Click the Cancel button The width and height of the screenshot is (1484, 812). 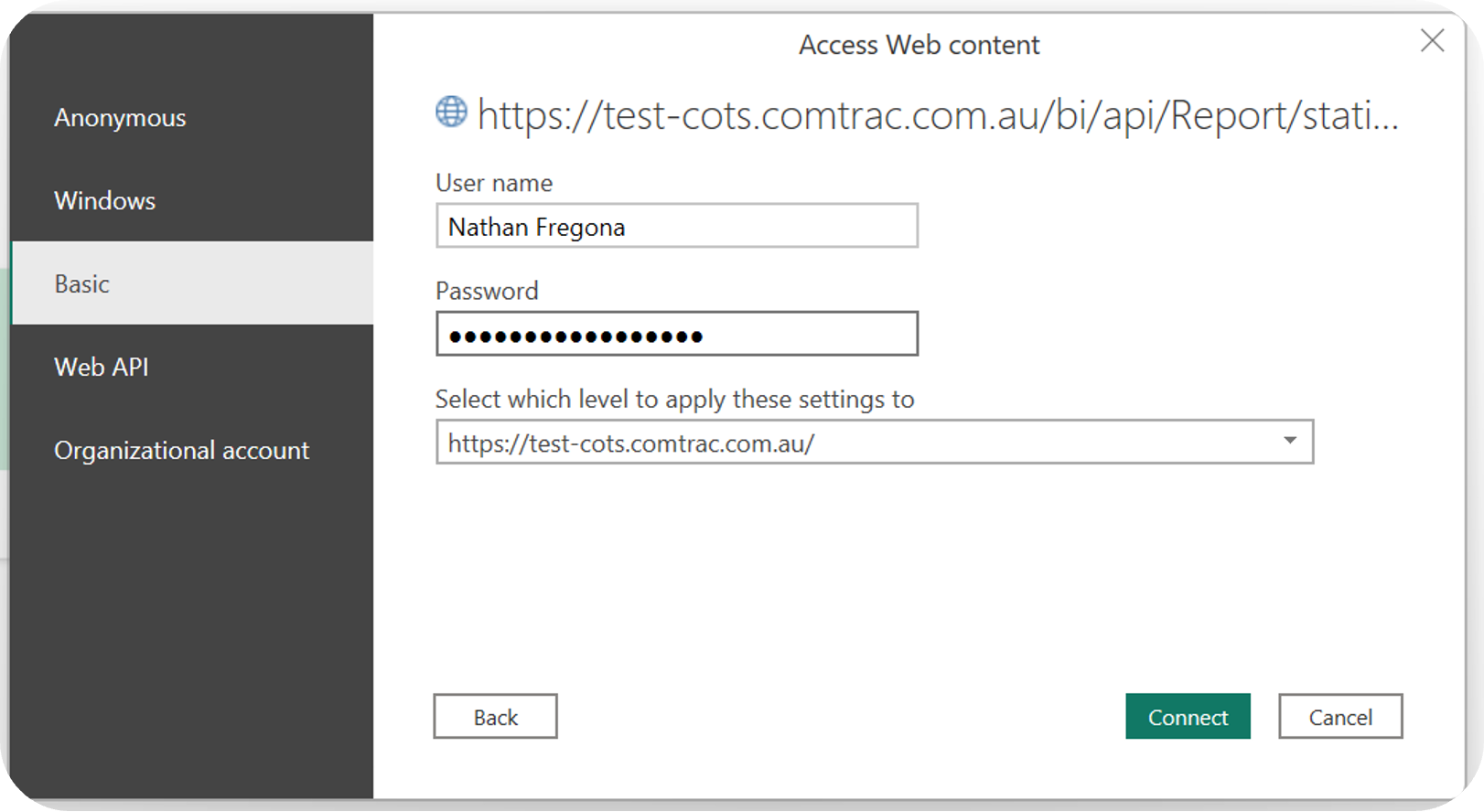[1339, 717]
